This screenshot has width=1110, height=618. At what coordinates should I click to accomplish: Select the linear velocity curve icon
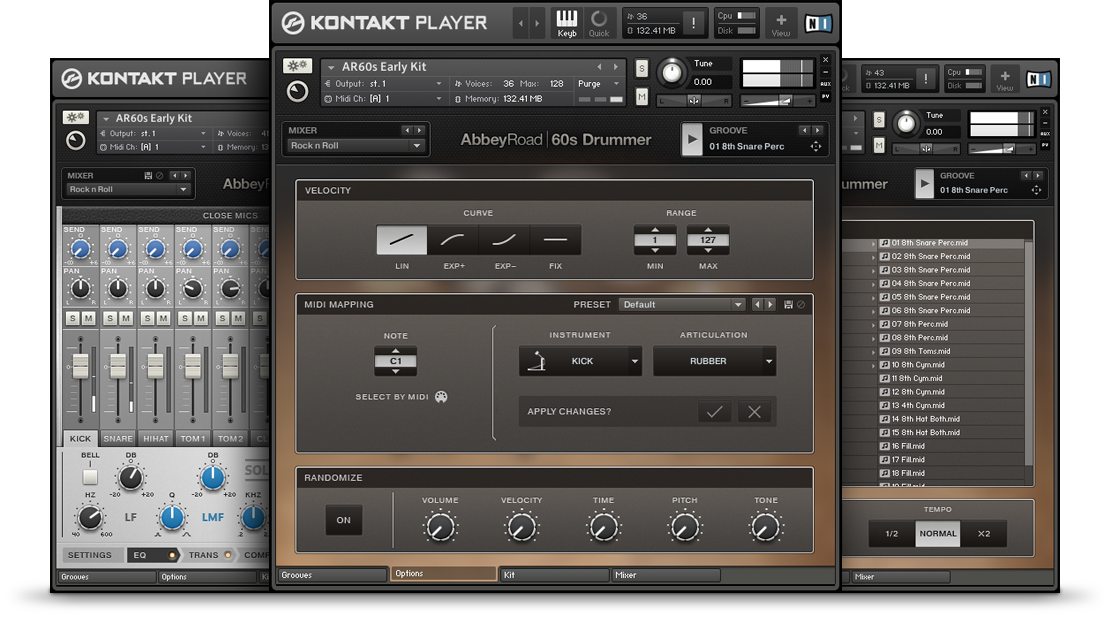point(401,240)
